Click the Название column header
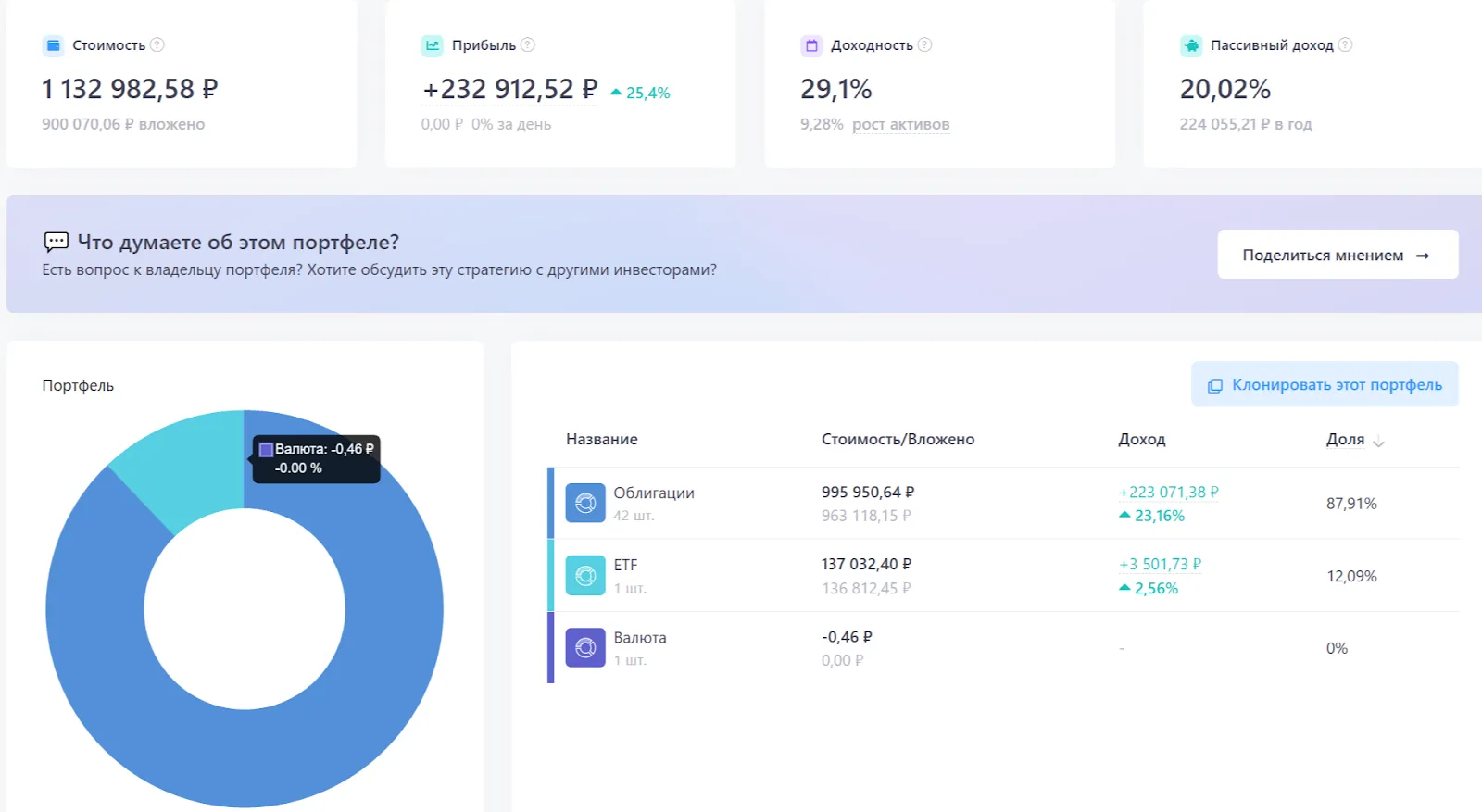The height and width of the screenshot is (812, 1482). click(602, 439)
